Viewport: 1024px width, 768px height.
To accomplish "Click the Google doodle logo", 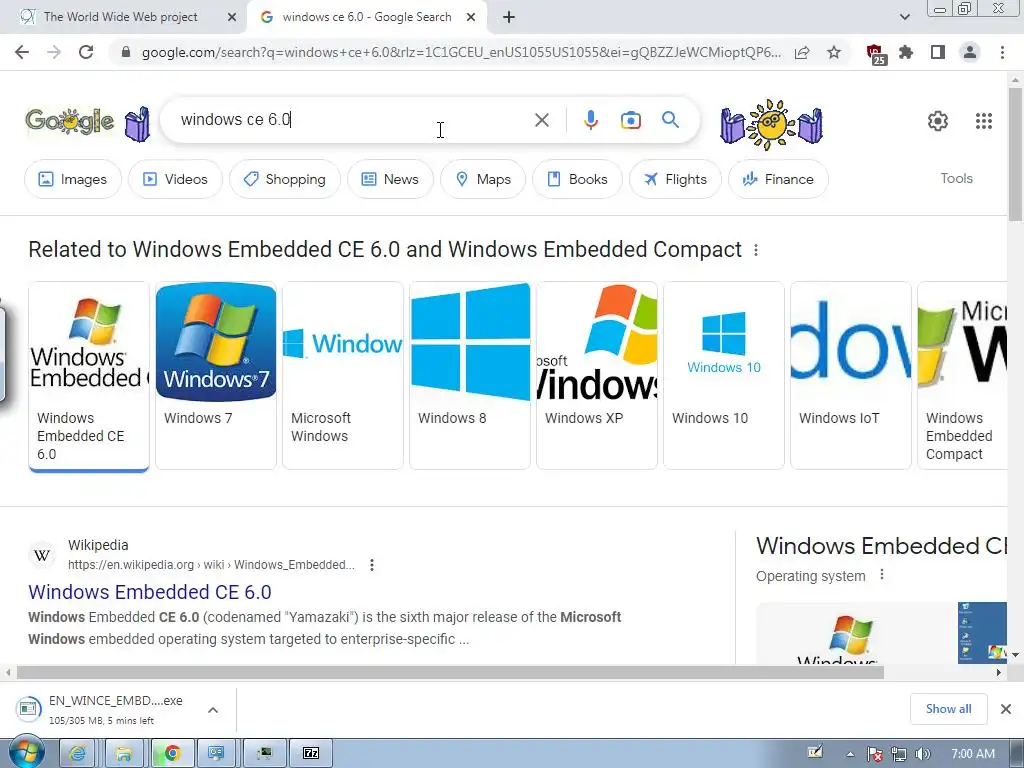I will click(69, 121).
